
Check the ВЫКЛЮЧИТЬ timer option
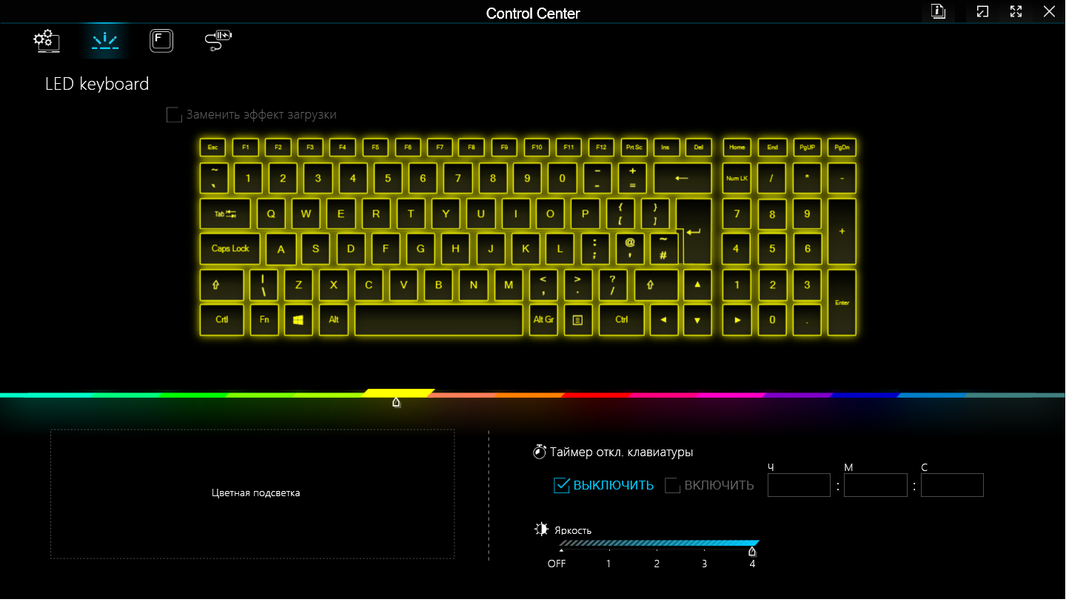click(561, 485)
